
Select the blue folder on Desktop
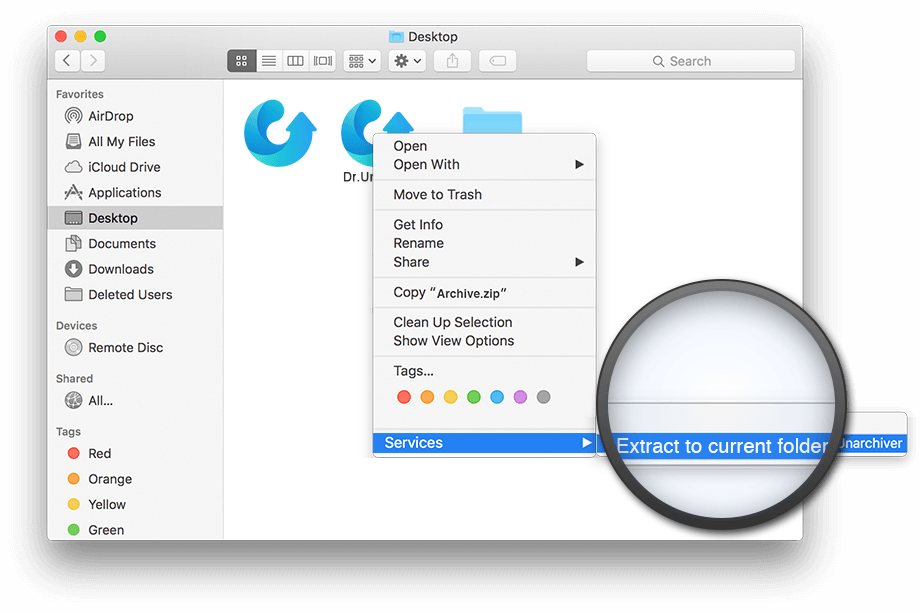coord(492,120)
